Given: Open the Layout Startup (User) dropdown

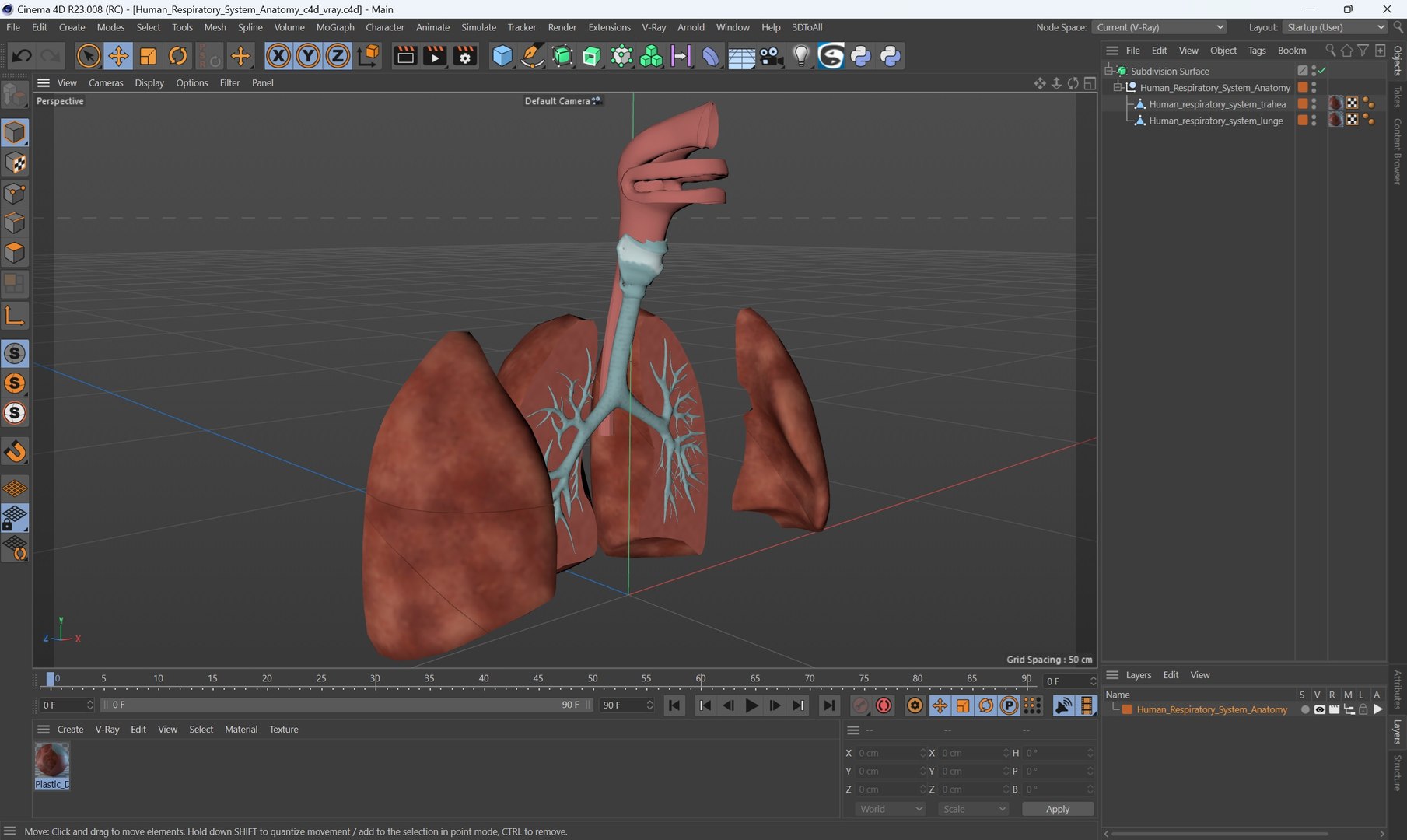Looking at the screenshot, I should [1335, 27].
